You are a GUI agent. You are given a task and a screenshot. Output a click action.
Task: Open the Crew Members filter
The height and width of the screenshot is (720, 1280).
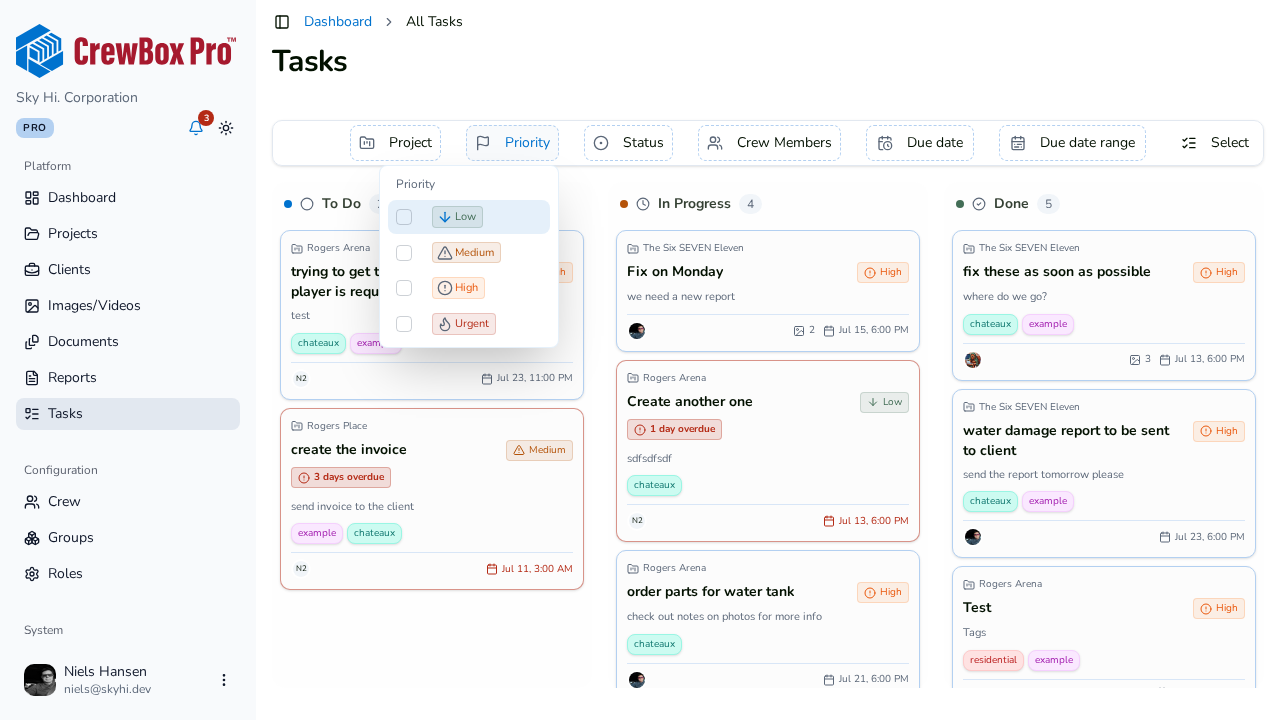pos(769,143)
